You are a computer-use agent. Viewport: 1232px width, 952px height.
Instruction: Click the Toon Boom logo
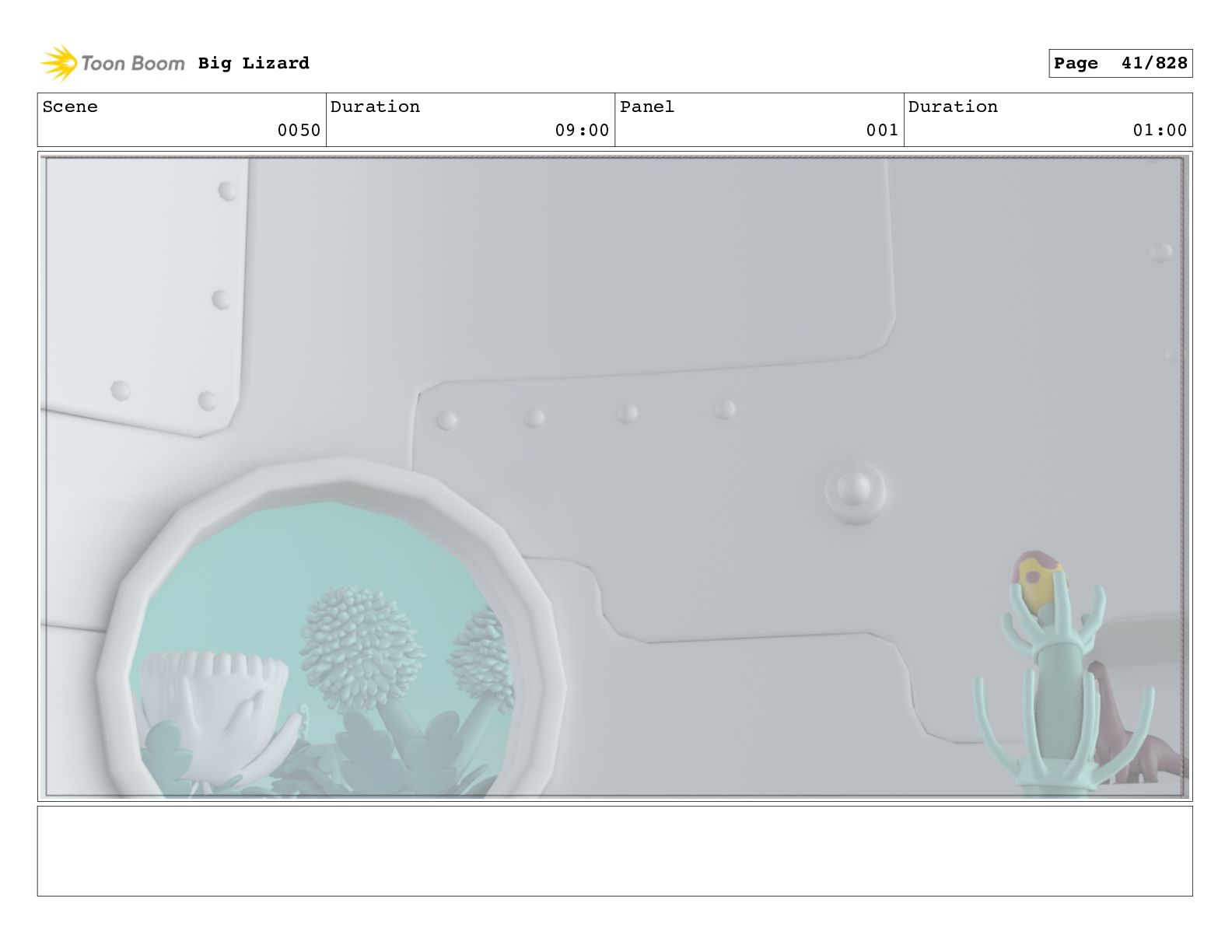(x=113, y=63)
